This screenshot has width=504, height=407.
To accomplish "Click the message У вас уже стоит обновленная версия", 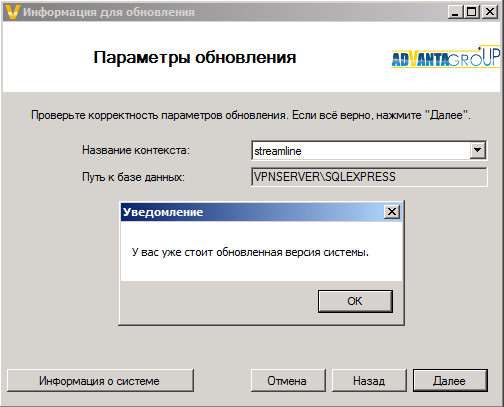I will tap(250, 252).
